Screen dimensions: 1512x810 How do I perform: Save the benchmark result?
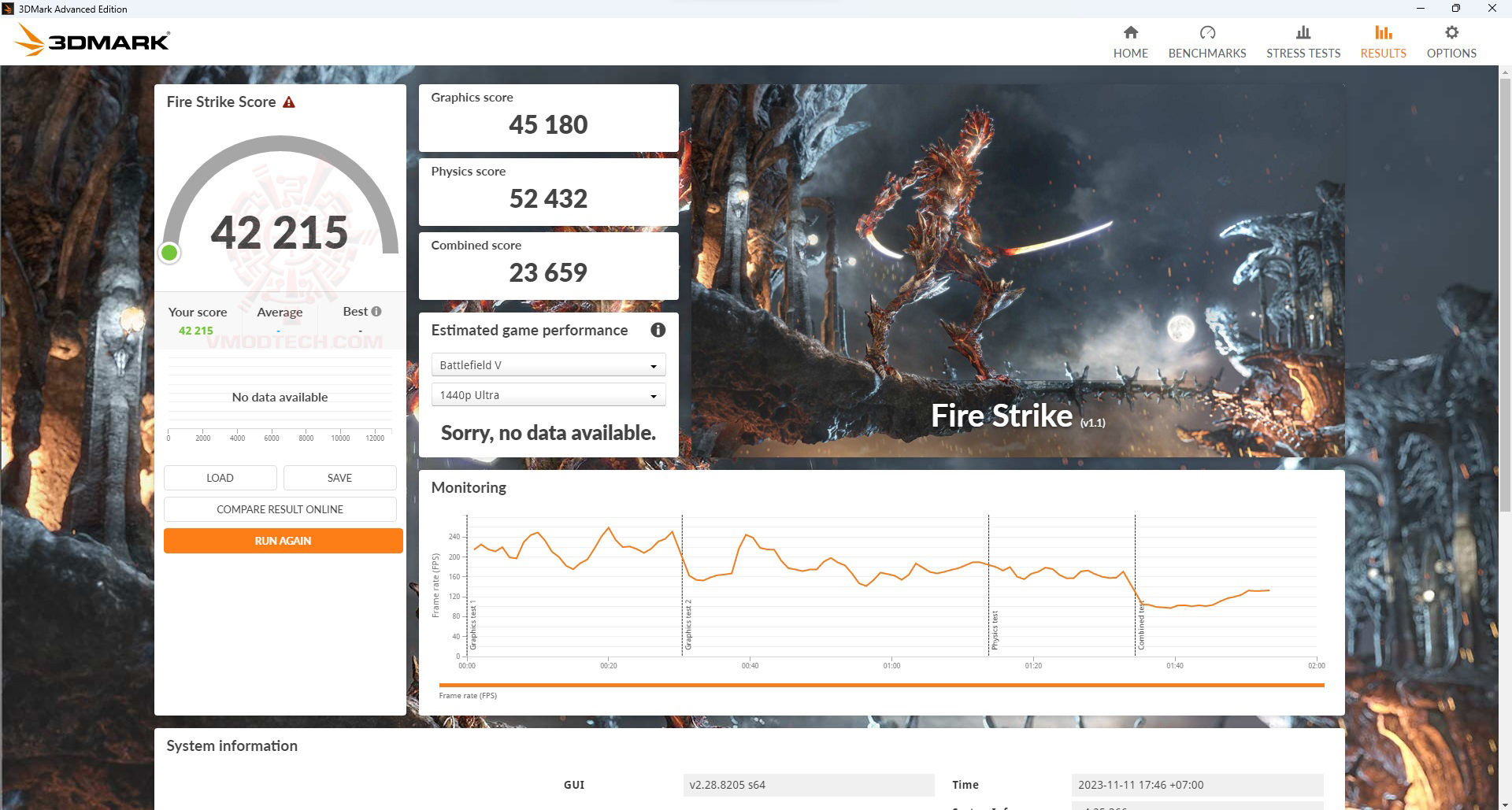[339, 478]
